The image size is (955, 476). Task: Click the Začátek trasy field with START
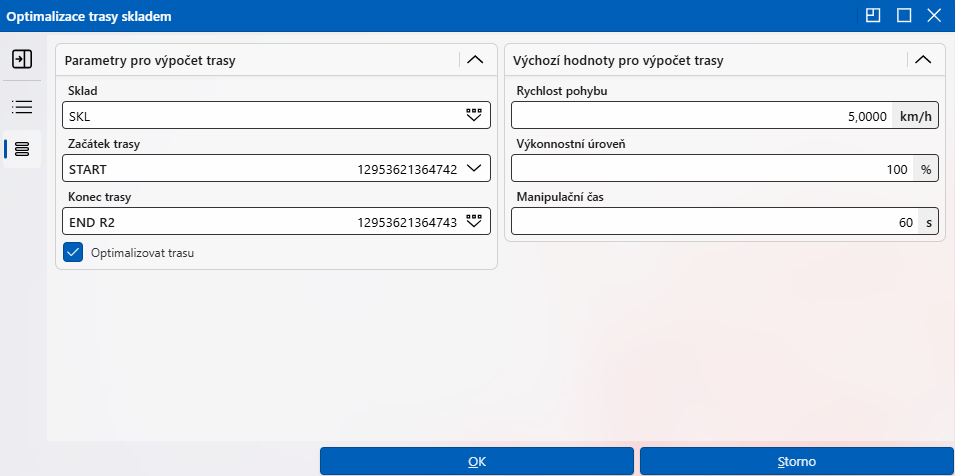277,169
